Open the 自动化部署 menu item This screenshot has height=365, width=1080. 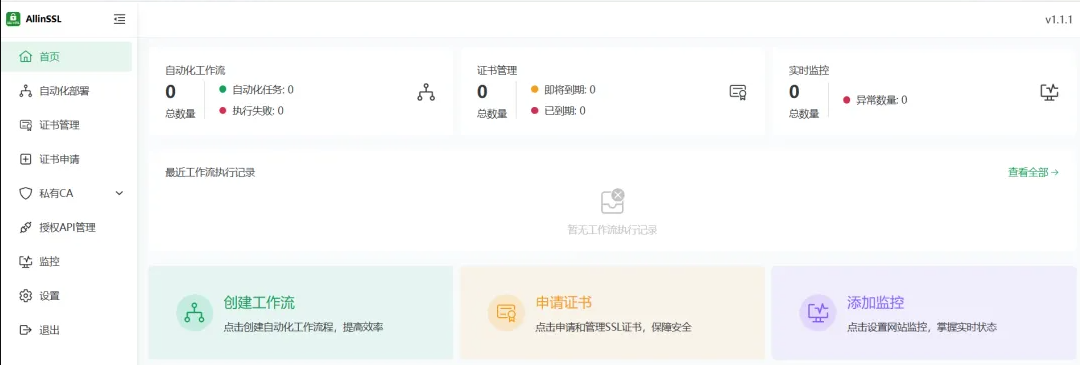point(67,91)
